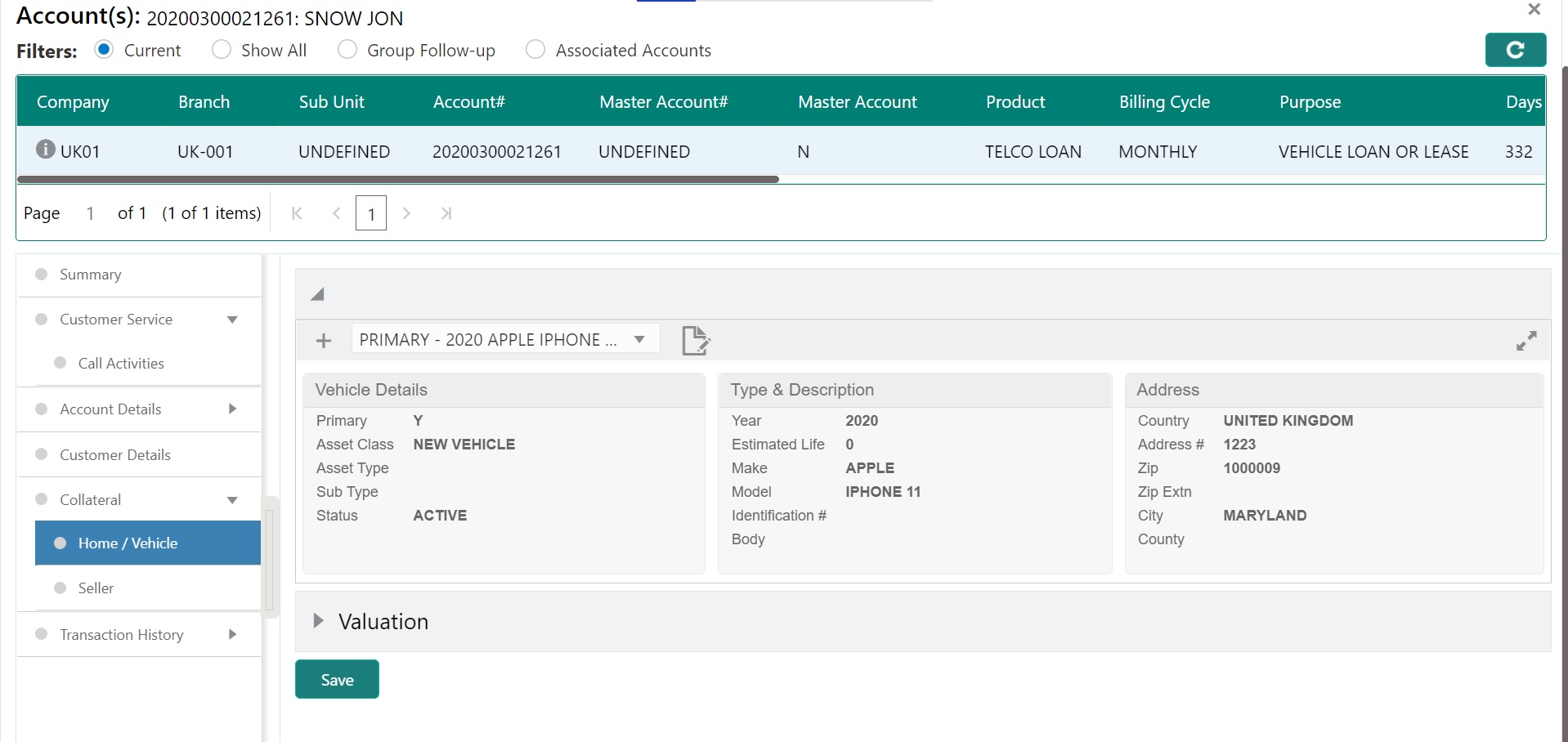Sort by Days column header
1568x742 pixels.
[x=1524, y=101]
